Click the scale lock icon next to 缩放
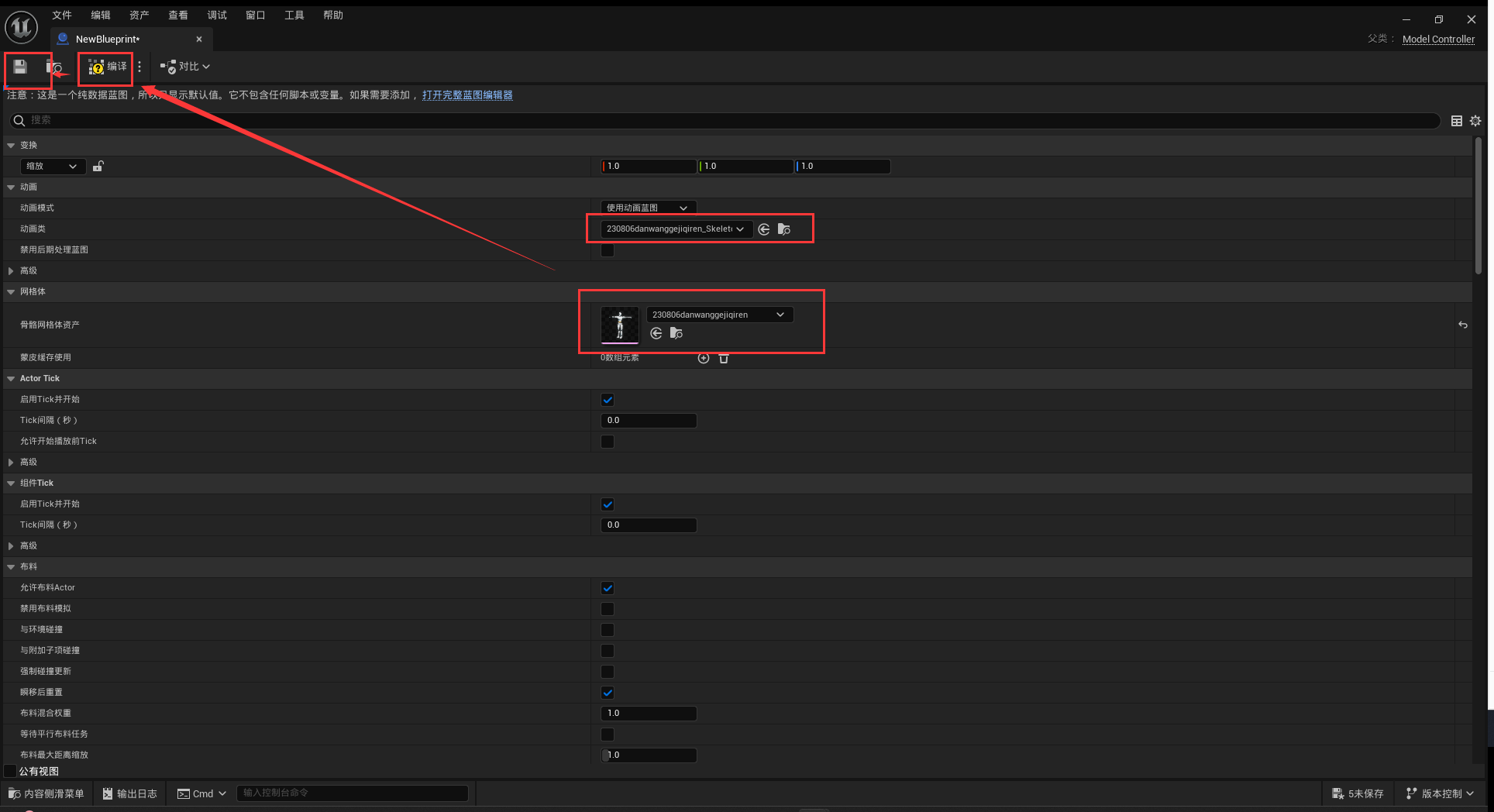This screenshot has width=1494, height=812. (98, 166)
